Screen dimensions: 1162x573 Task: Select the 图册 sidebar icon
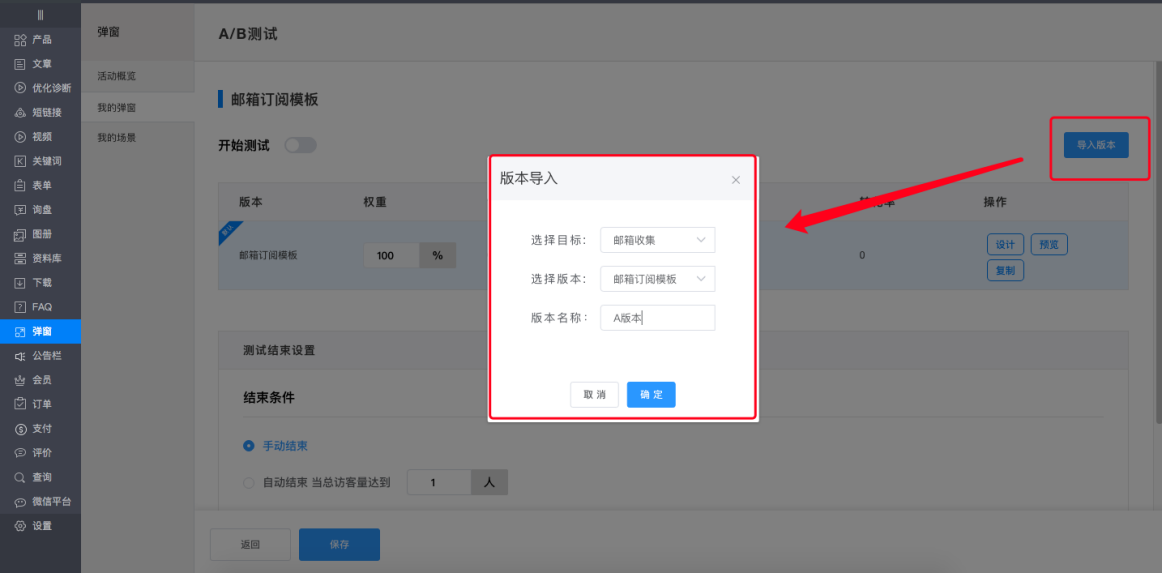21,234
